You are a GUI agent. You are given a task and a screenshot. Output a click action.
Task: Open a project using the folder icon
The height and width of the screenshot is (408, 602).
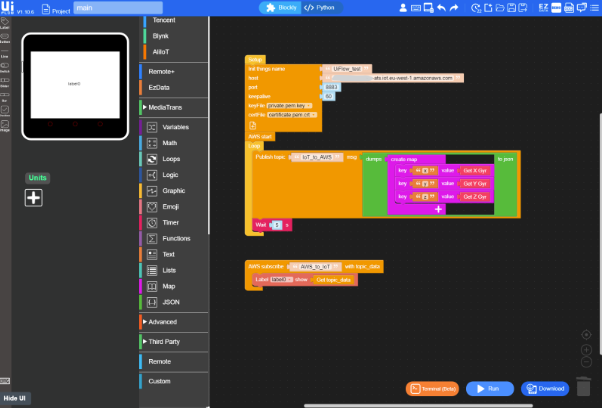click(x=500, y=8)
